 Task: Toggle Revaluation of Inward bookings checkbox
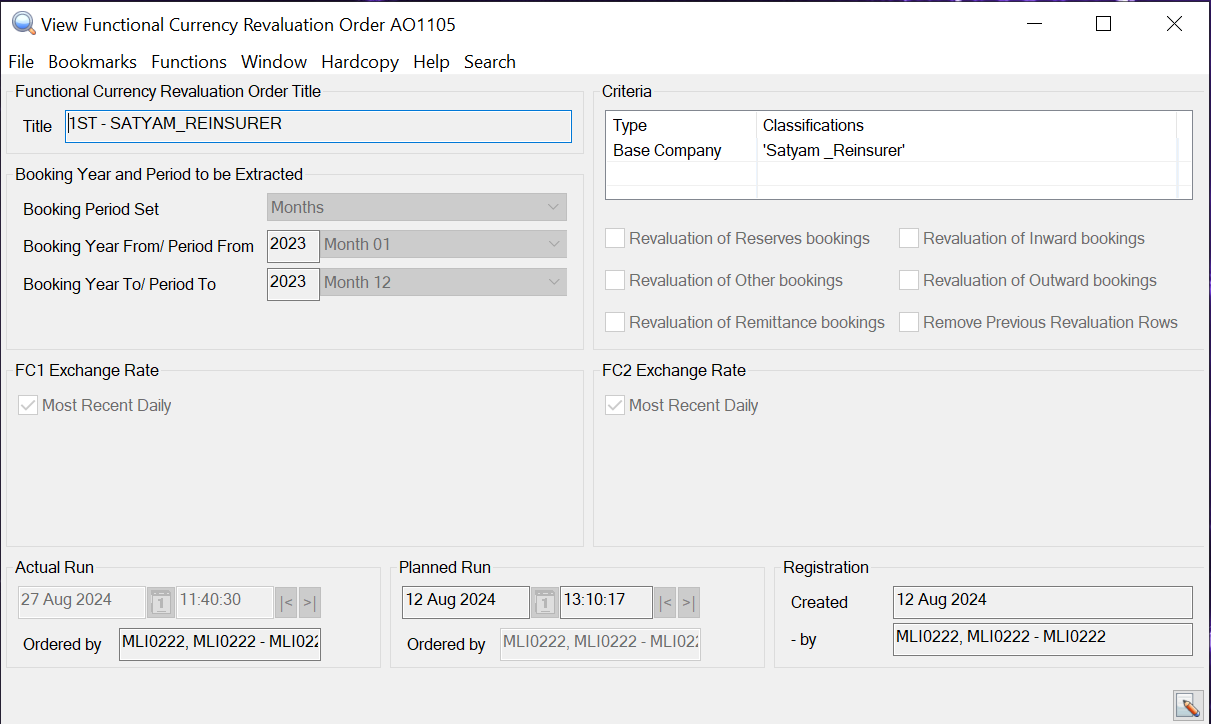click(908, 238)
